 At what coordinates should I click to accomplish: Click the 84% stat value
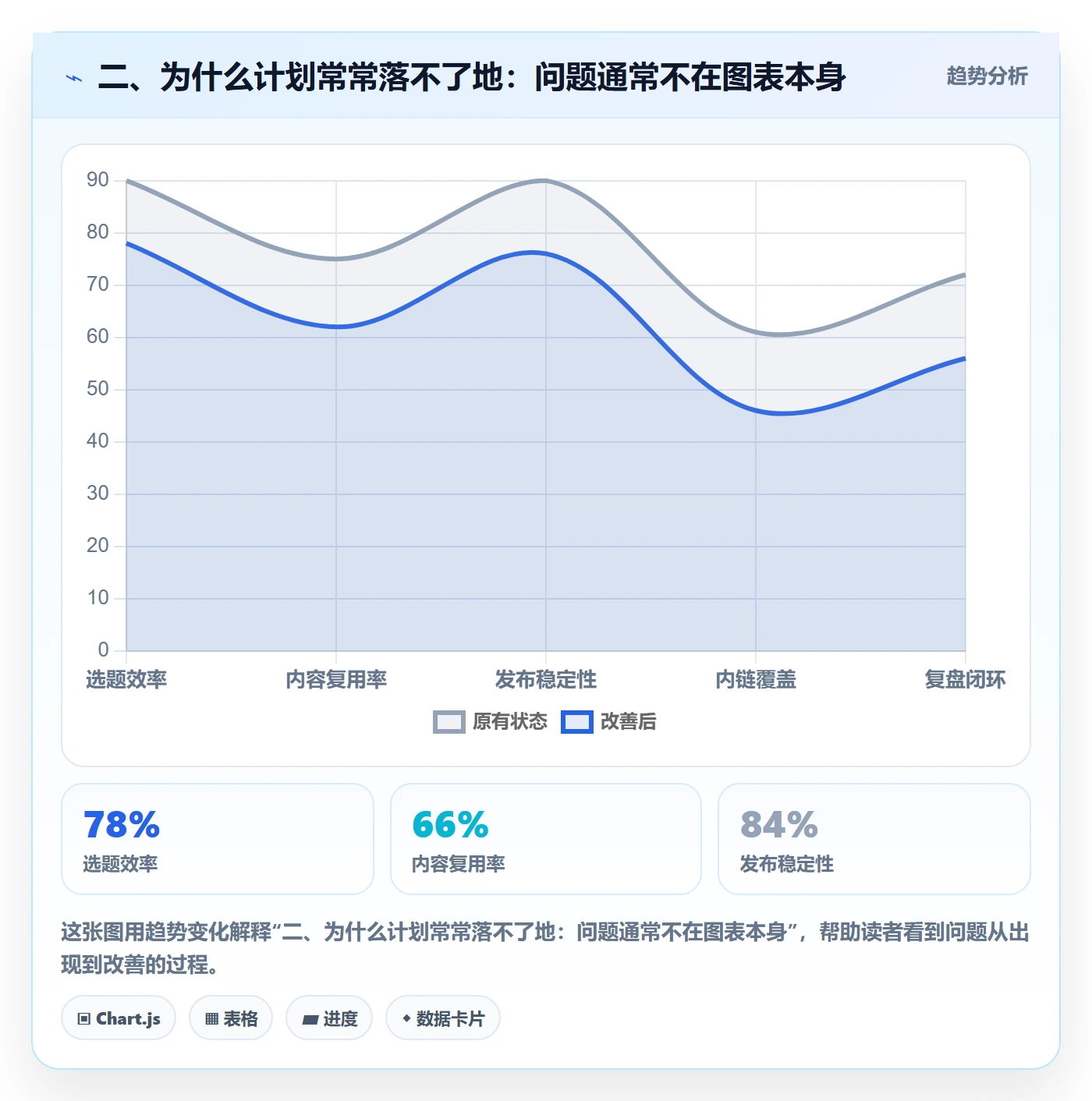778,825
